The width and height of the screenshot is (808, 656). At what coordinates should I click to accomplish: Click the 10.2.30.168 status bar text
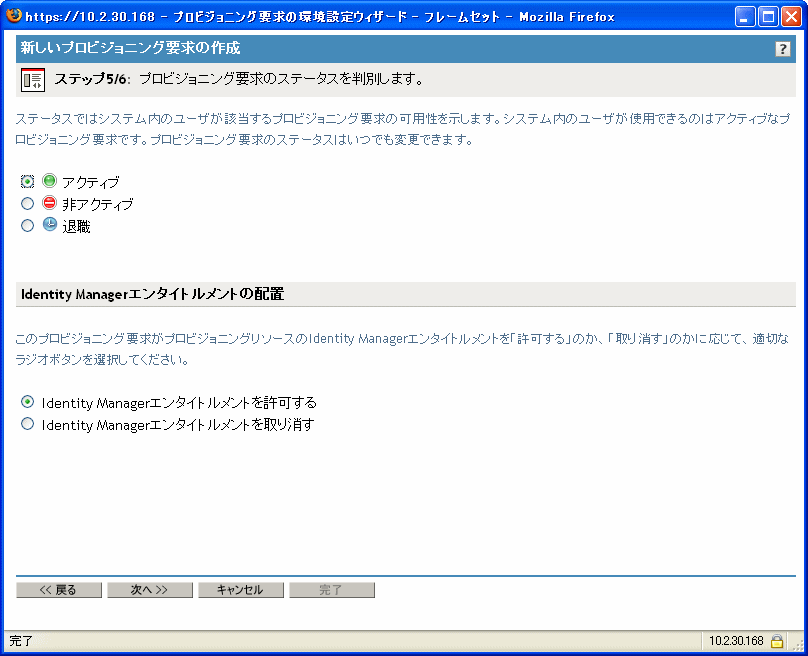pyautogui.click(x=736, y=641)
